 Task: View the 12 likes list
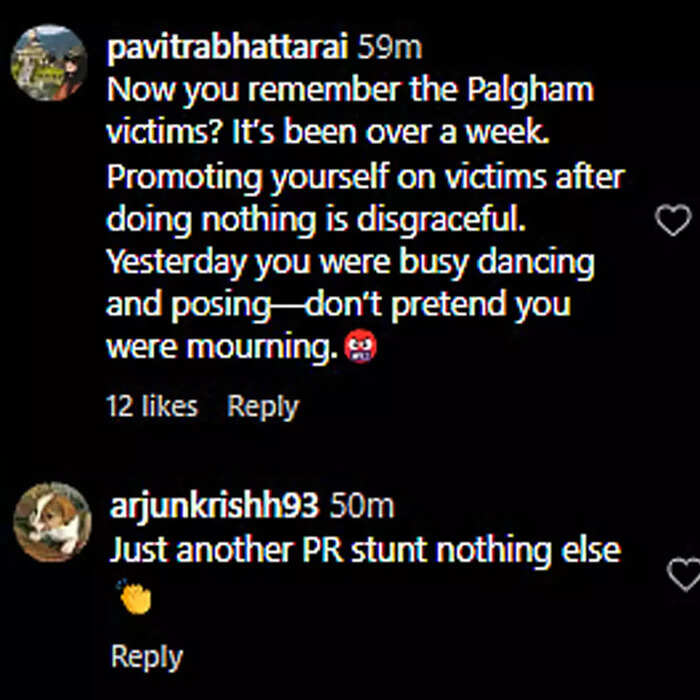pos(152,407)
